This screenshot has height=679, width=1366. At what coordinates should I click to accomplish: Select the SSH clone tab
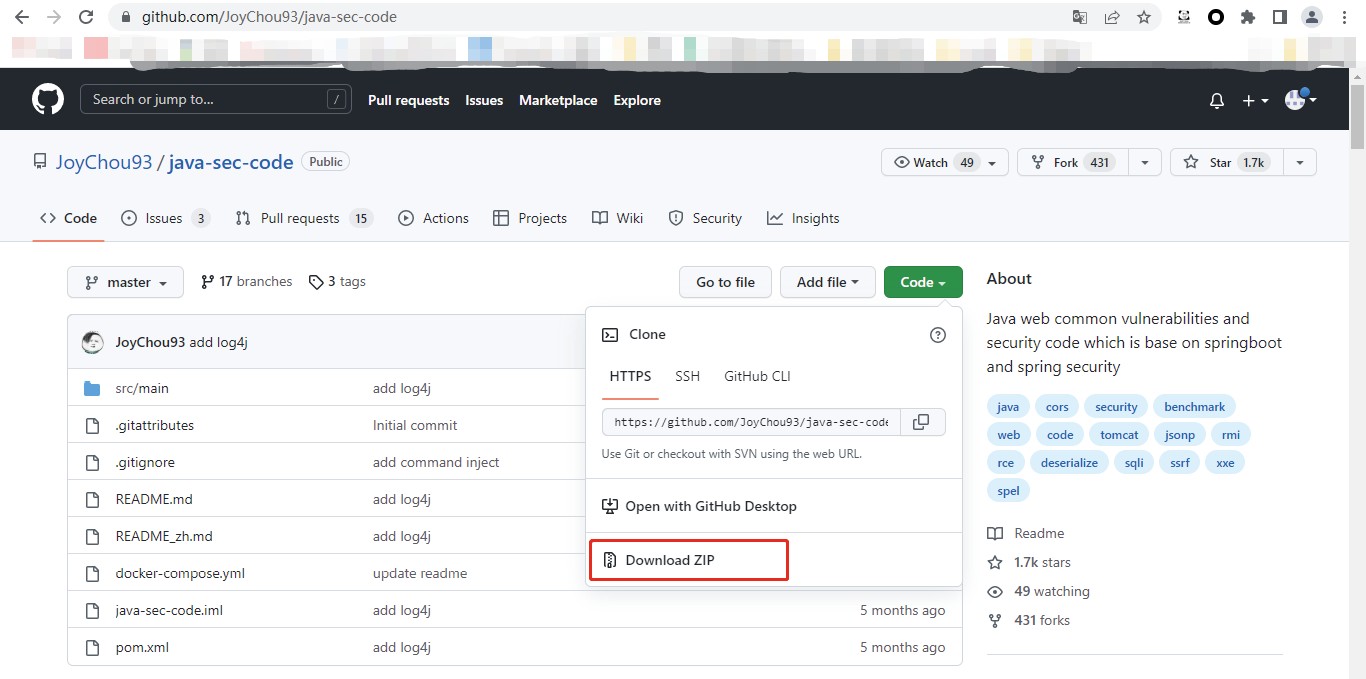click(x=687, y=376)
